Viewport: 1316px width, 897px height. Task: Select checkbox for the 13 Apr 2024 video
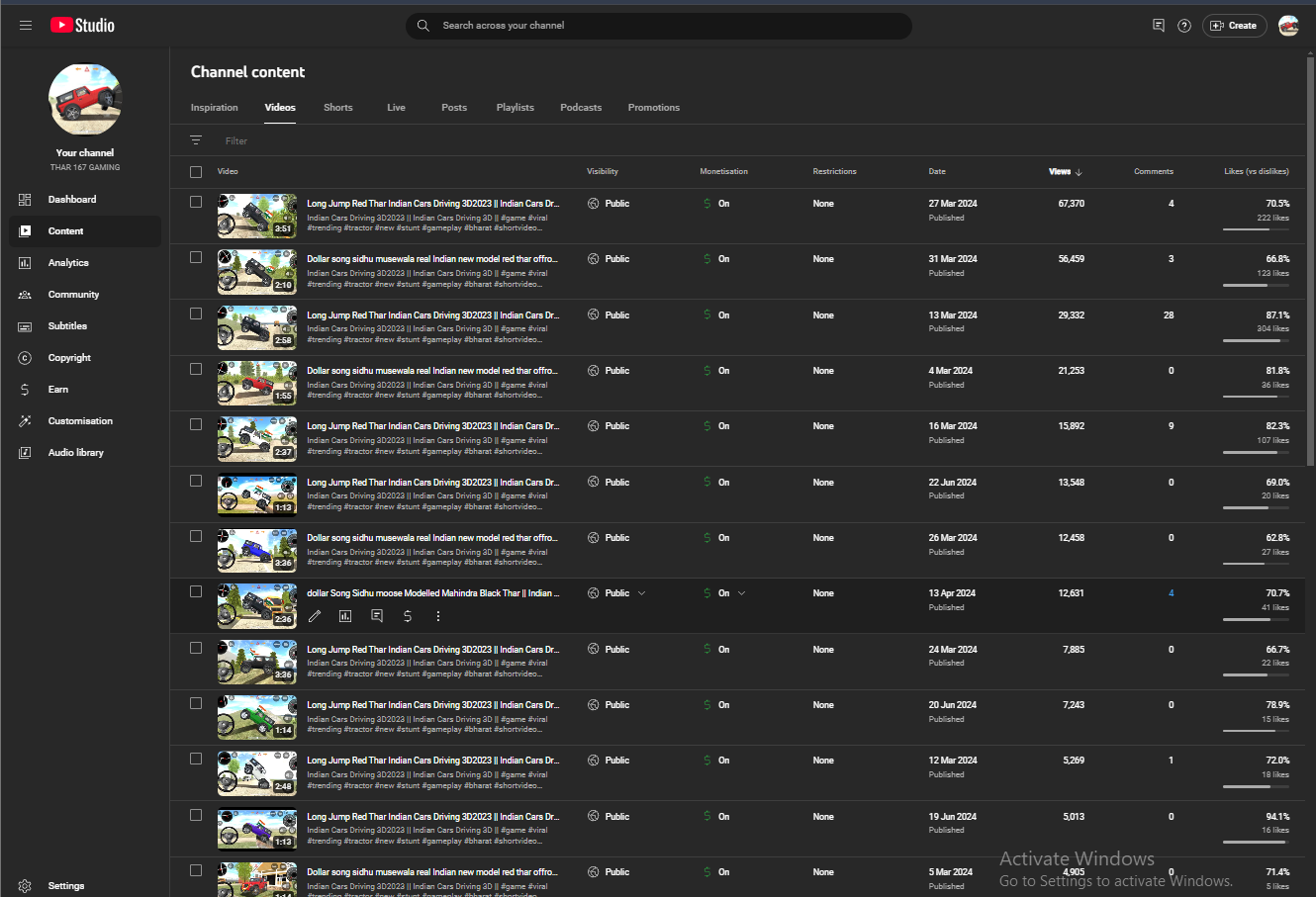(196, 591)
